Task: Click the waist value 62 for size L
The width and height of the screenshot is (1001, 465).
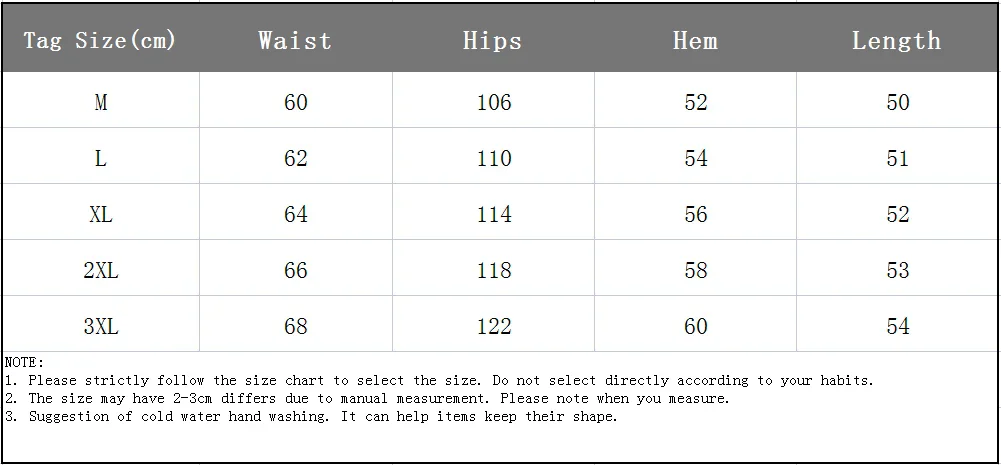Action: [x=296, y=158]
